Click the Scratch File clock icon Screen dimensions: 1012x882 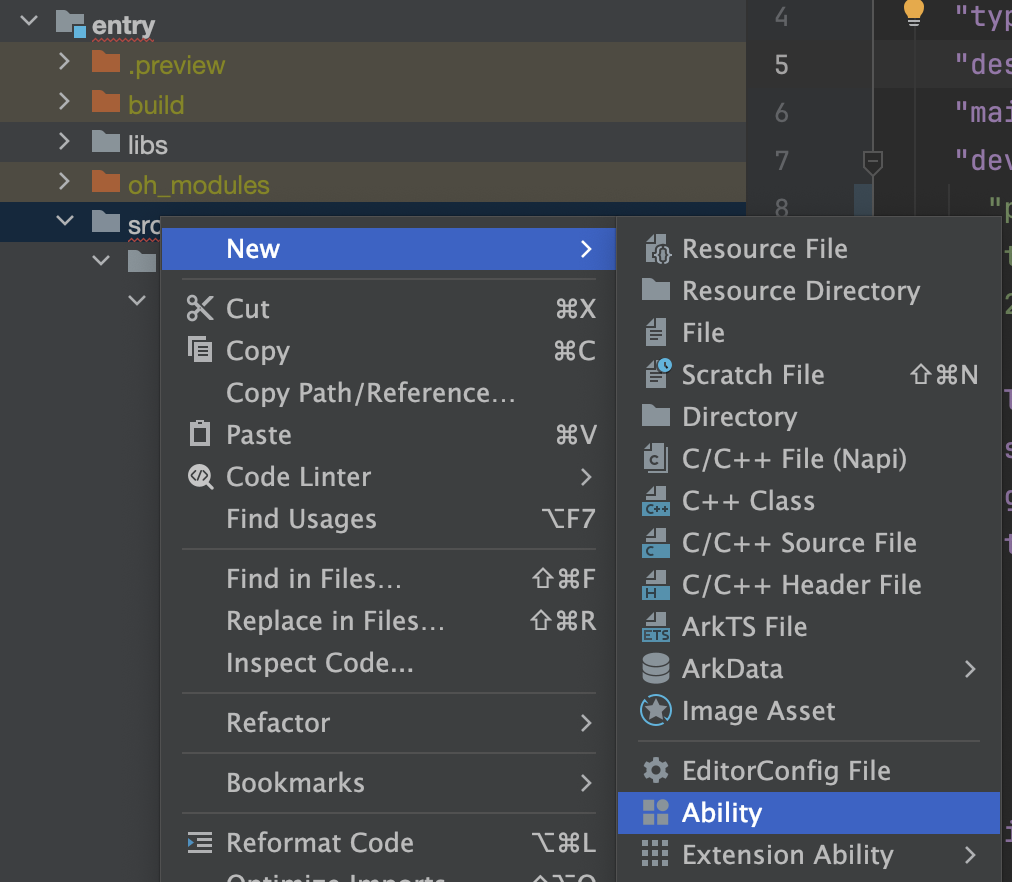(658, 374)
